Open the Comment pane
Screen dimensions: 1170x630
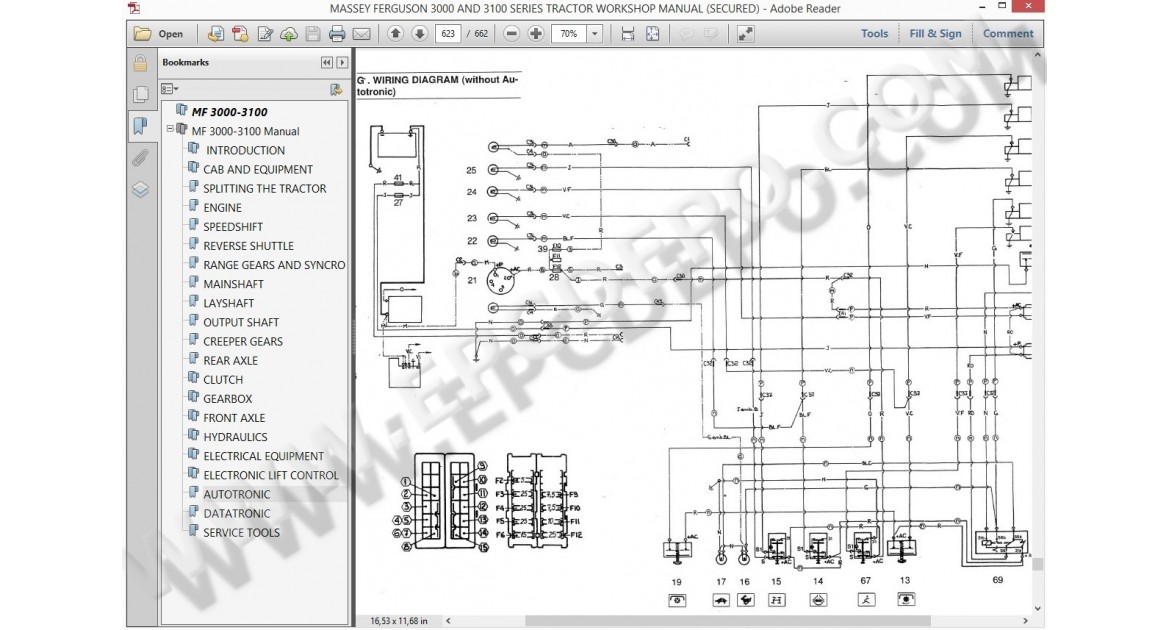pos(1008,34)
